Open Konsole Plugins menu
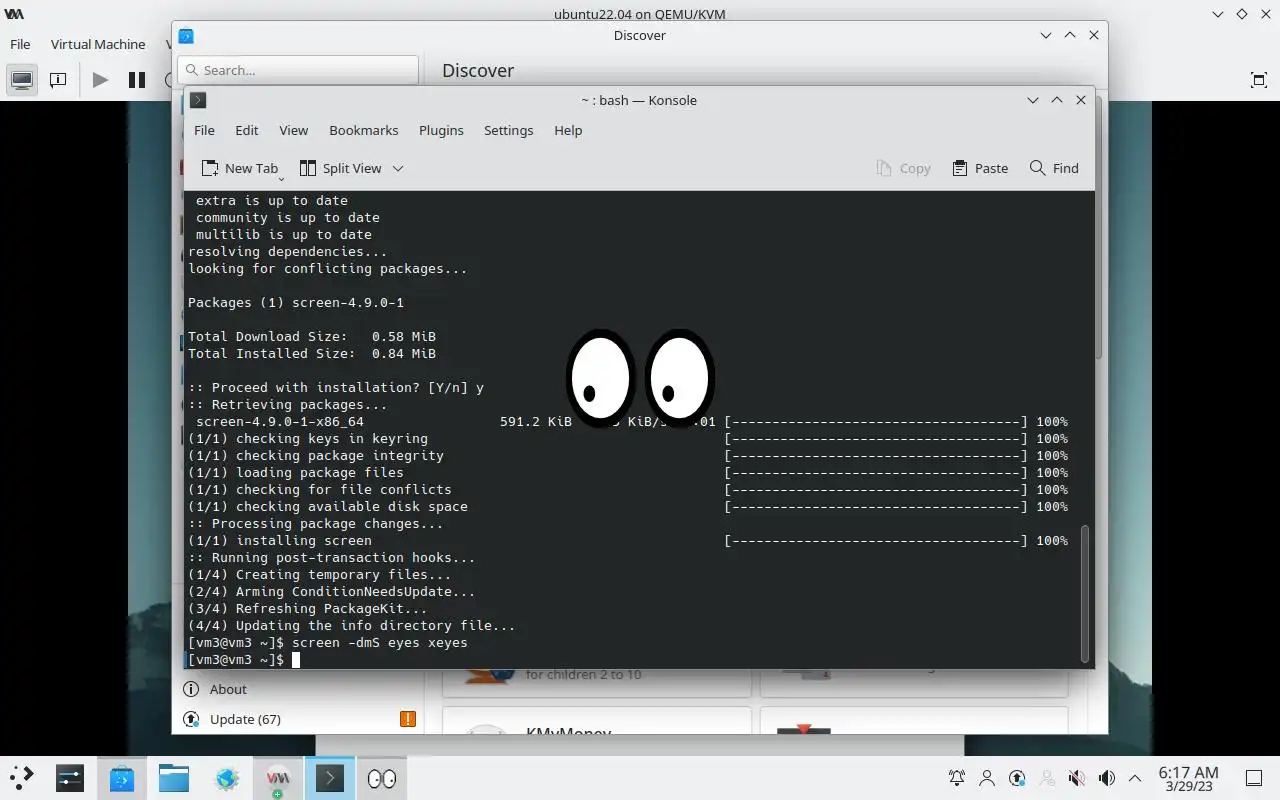This screenshot has height=800, width=1280. (441, 130)
